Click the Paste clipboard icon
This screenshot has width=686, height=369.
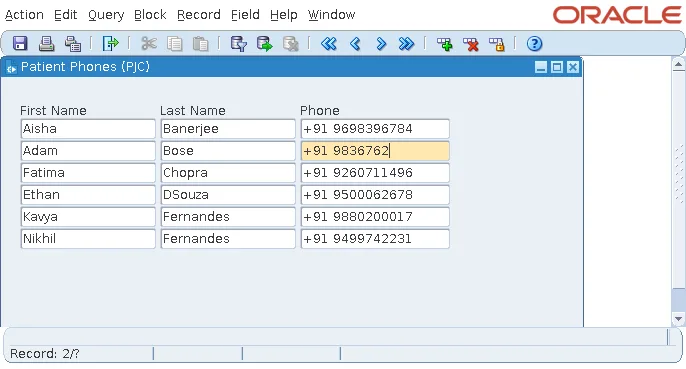200,44
